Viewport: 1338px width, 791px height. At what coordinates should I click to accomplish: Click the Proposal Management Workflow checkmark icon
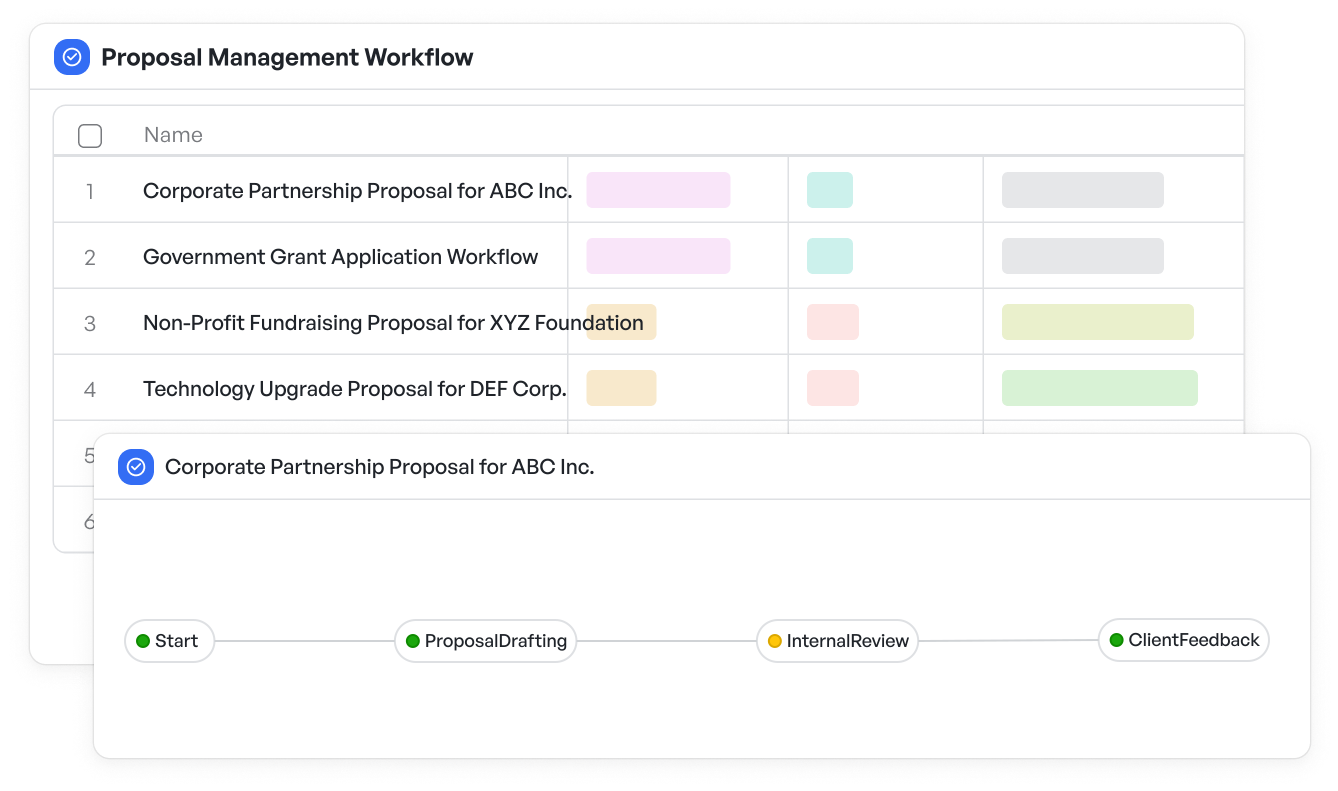click(72, 57)
